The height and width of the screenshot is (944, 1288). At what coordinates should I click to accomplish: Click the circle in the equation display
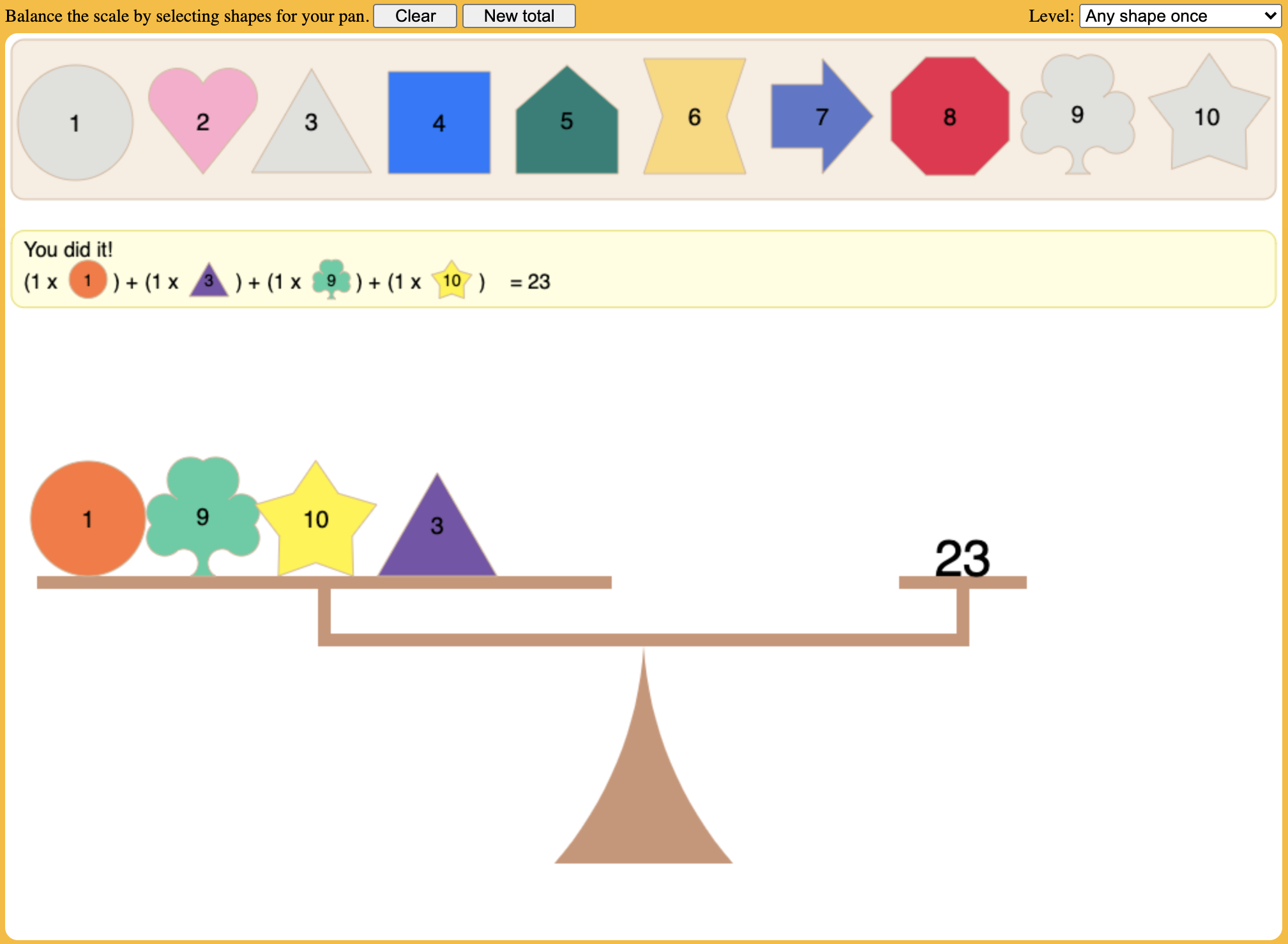point(87,280)
